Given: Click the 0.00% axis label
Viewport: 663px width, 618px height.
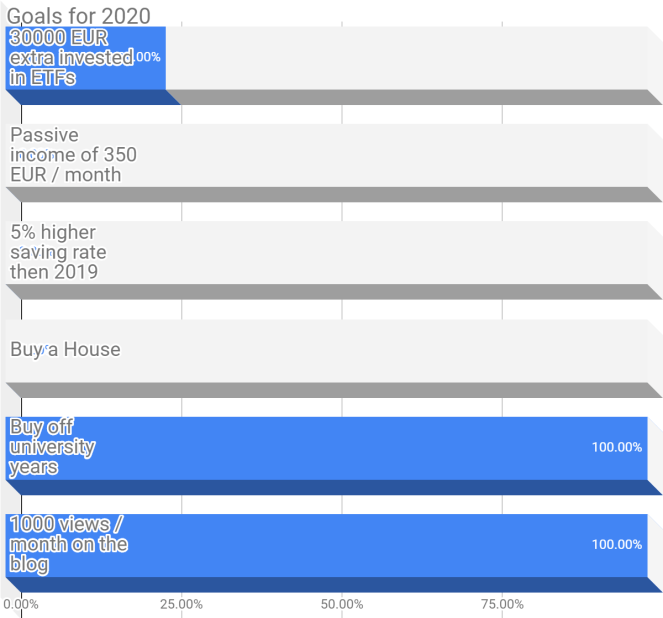Looking at the screenshot, I should pyautogui.click(x=21, y=603).
